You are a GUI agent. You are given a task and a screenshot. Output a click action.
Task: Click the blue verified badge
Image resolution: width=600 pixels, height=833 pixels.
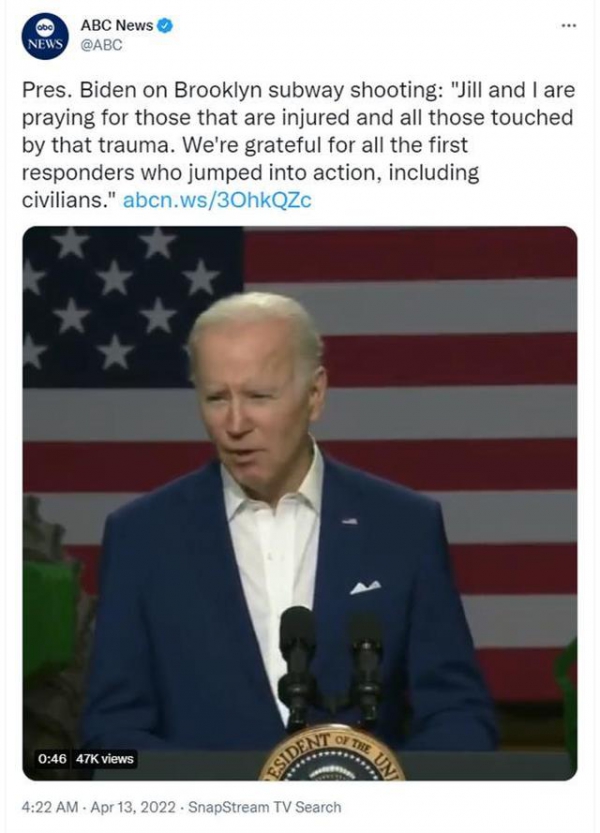pos(165,26)
